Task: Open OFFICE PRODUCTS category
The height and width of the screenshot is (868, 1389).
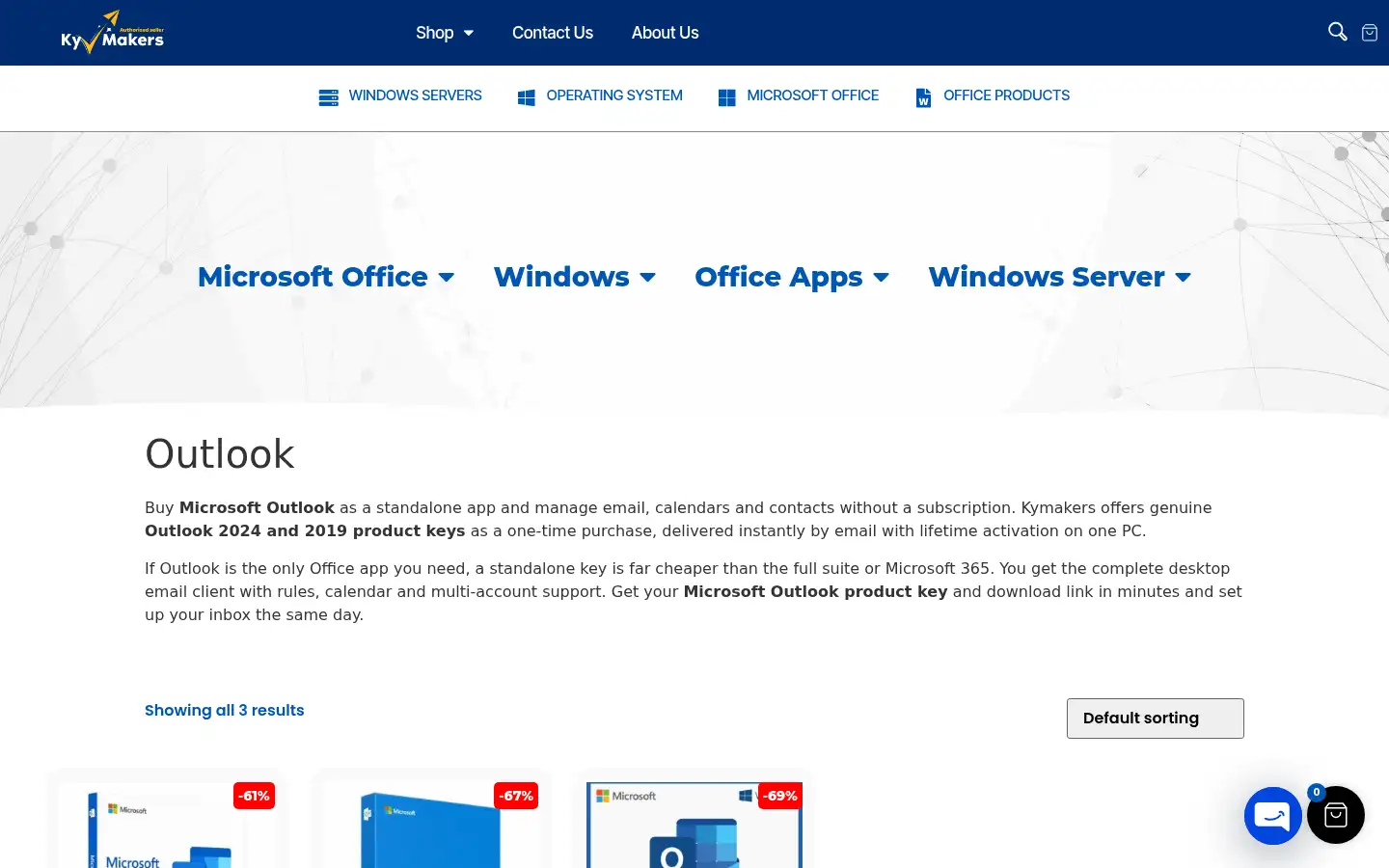Action: coord(1006,95)
